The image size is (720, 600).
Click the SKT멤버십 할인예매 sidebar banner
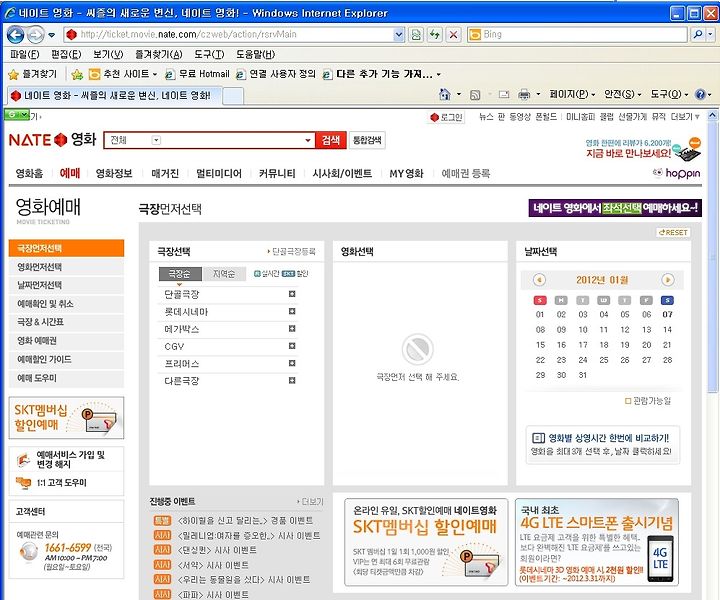coord(66,418)
